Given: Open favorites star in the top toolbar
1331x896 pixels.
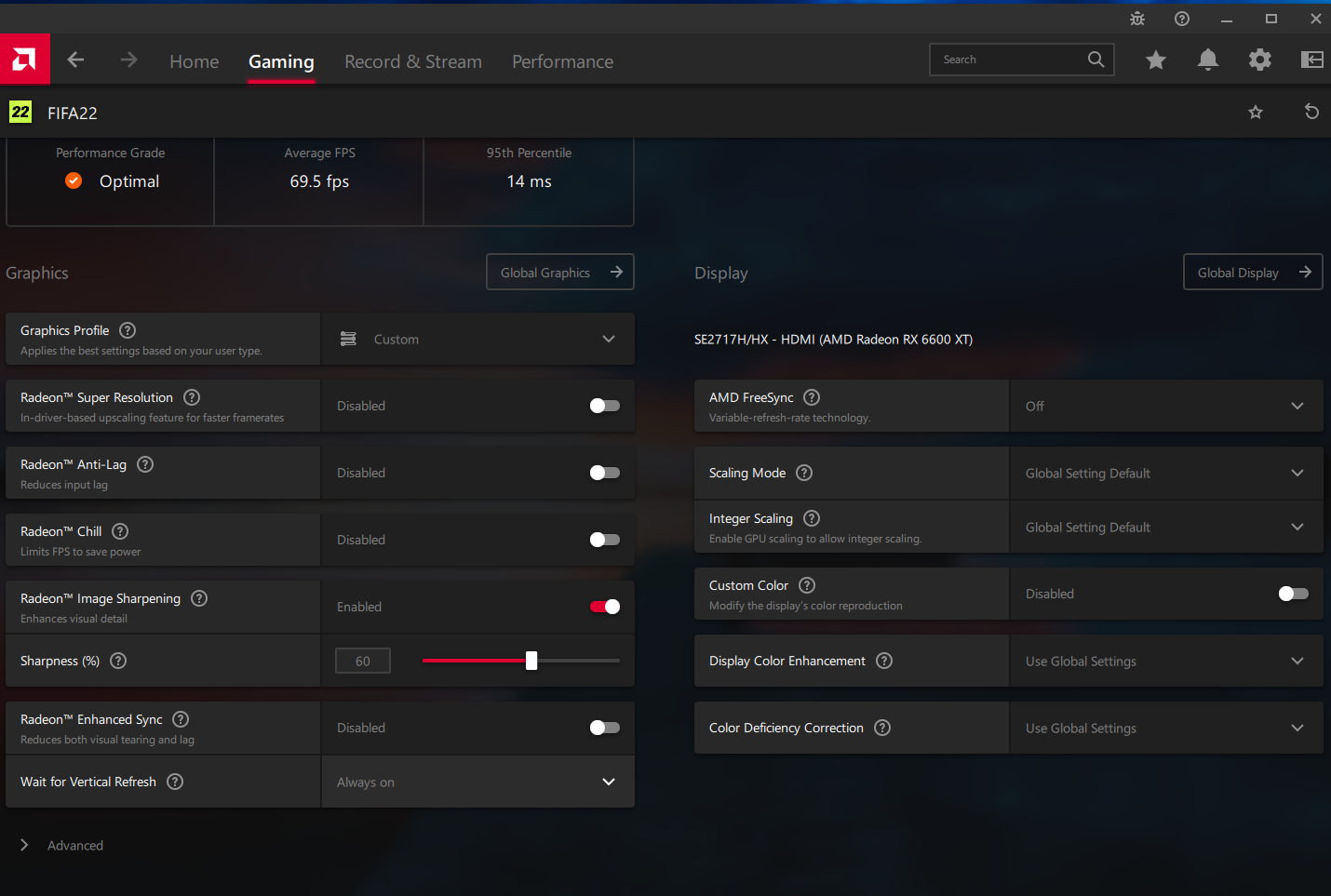Looking at the screenshot, I should point(1155,60).
